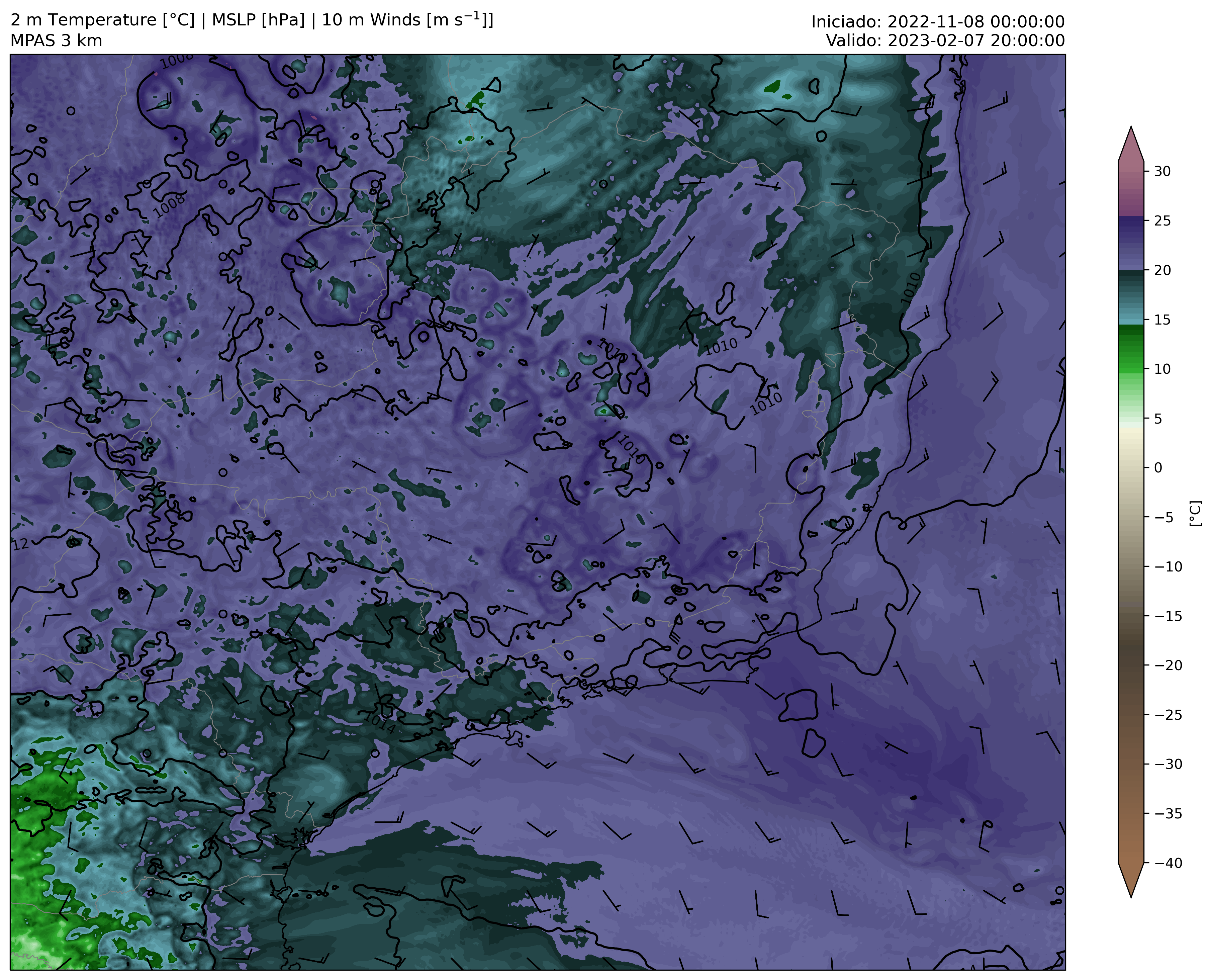Click the 'MPAS 3 km' model label
The image size is (1212, 980).
click(x=57, y=40)
